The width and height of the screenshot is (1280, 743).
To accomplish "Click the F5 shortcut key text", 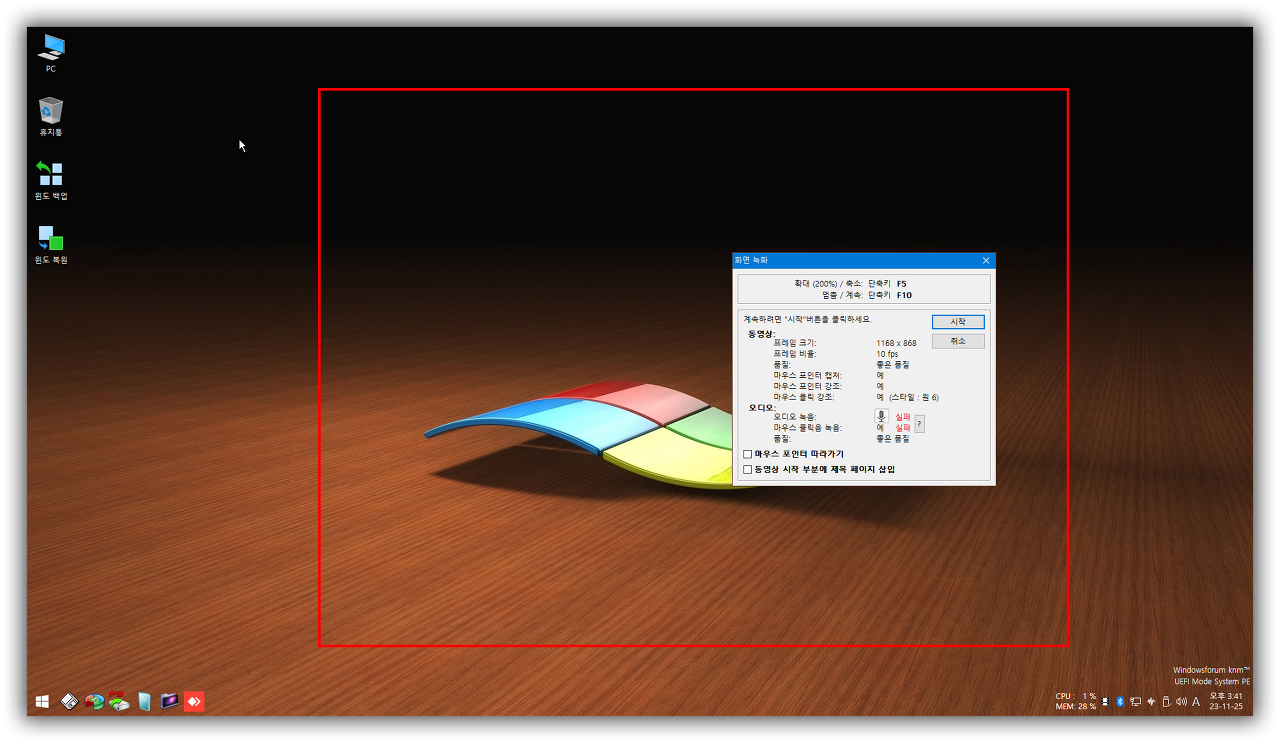I will point(902,284).
